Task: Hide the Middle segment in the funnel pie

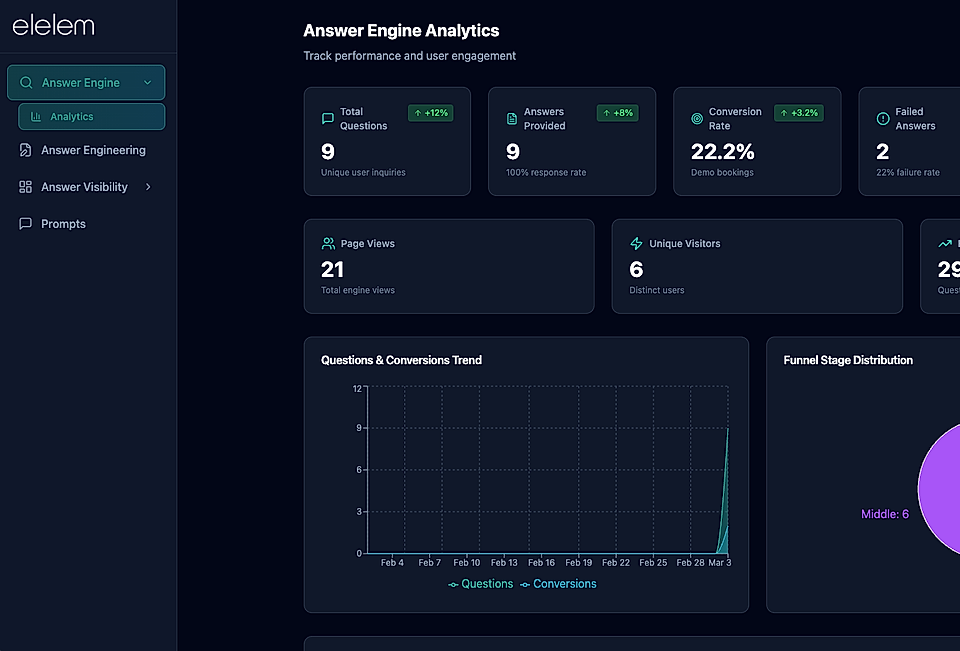Action: coord(885,513)
